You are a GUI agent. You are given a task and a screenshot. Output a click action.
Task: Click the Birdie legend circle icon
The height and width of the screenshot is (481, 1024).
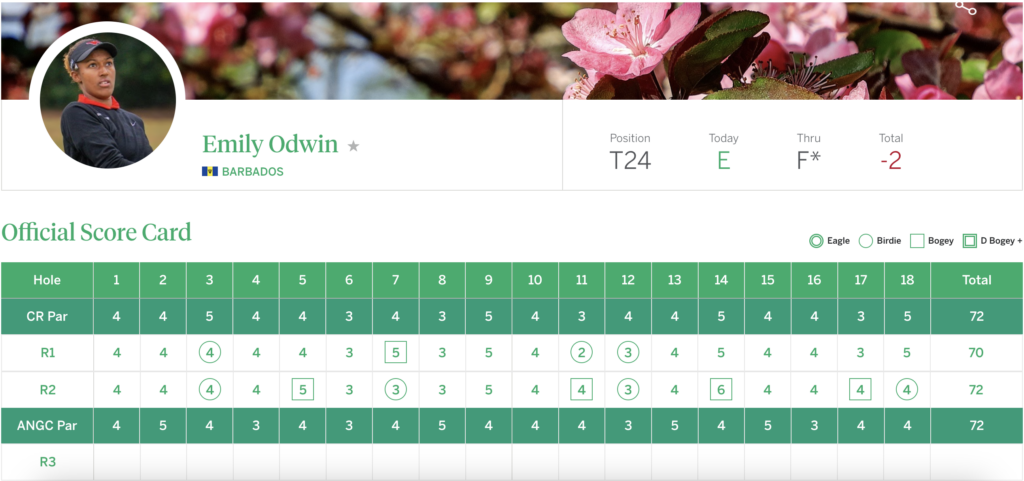866,241
